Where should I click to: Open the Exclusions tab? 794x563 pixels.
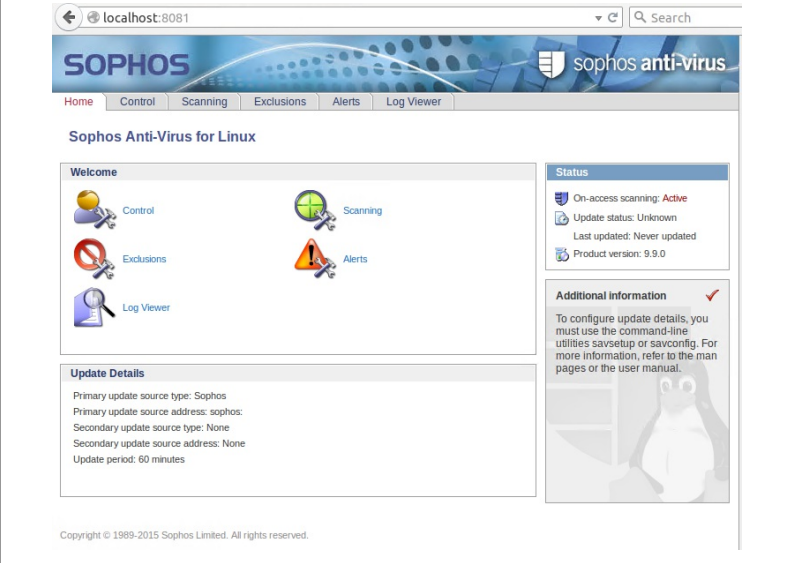pyautogui.click(x=279, y=102)
